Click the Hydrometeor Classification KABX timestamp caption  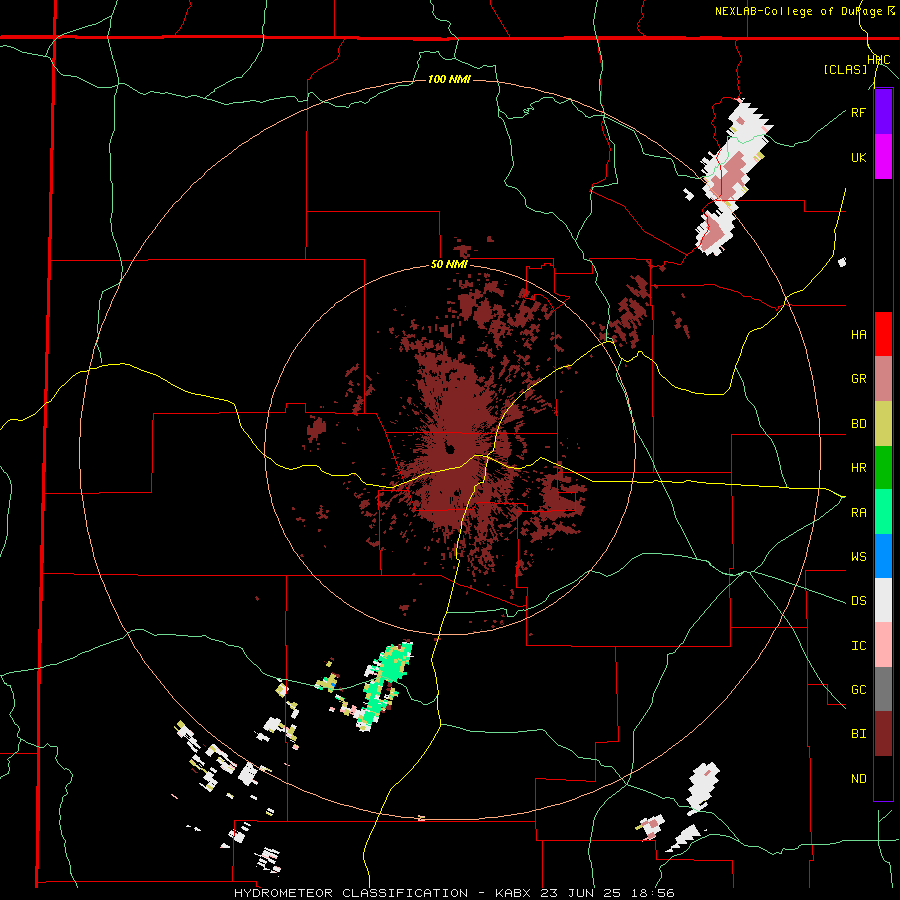(454, 893)
